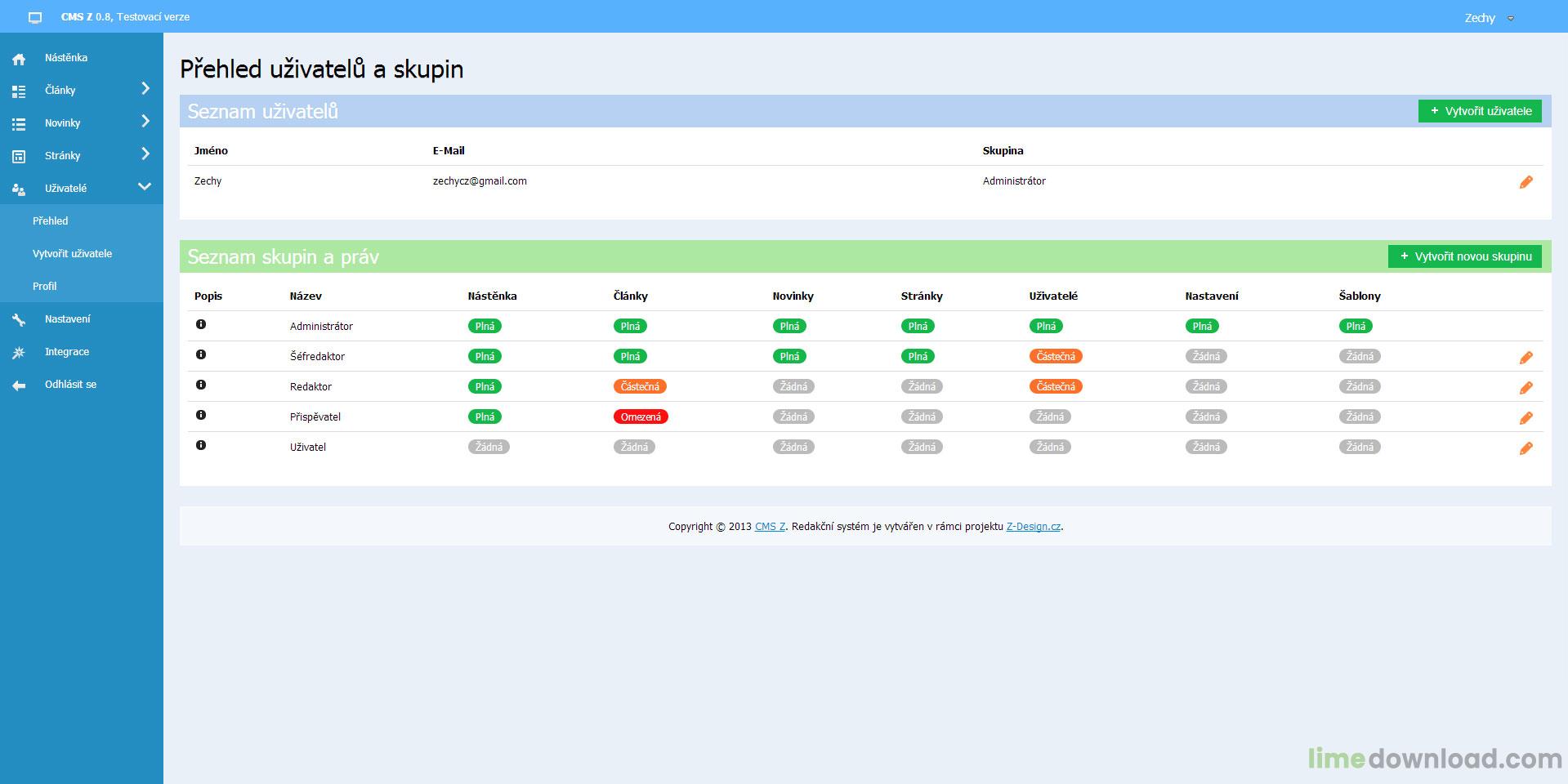1568x784 pixels.
Task: Open the Z-Design.cz footer link
Action: (x=1033, y=527)
